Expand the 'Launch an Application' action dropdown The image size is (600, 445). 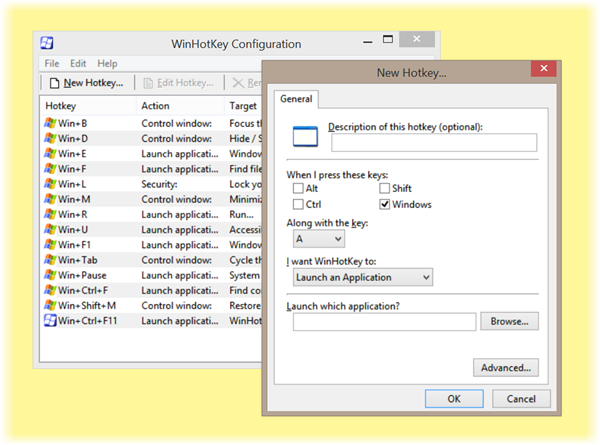362,277
